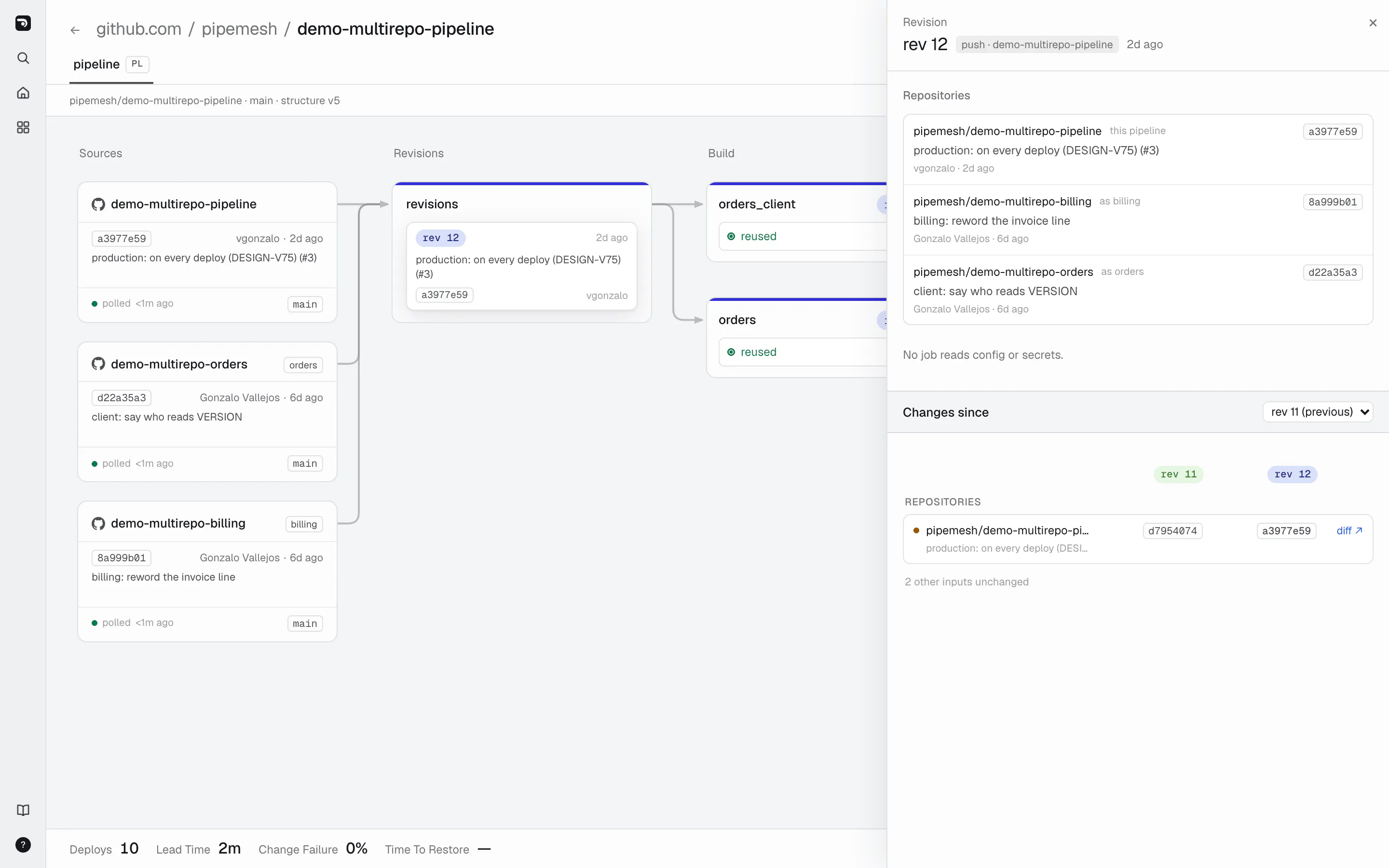1389x868 pixels.
Task: Click the Lead Time 2m metric
Action: [x=199, y=849]
